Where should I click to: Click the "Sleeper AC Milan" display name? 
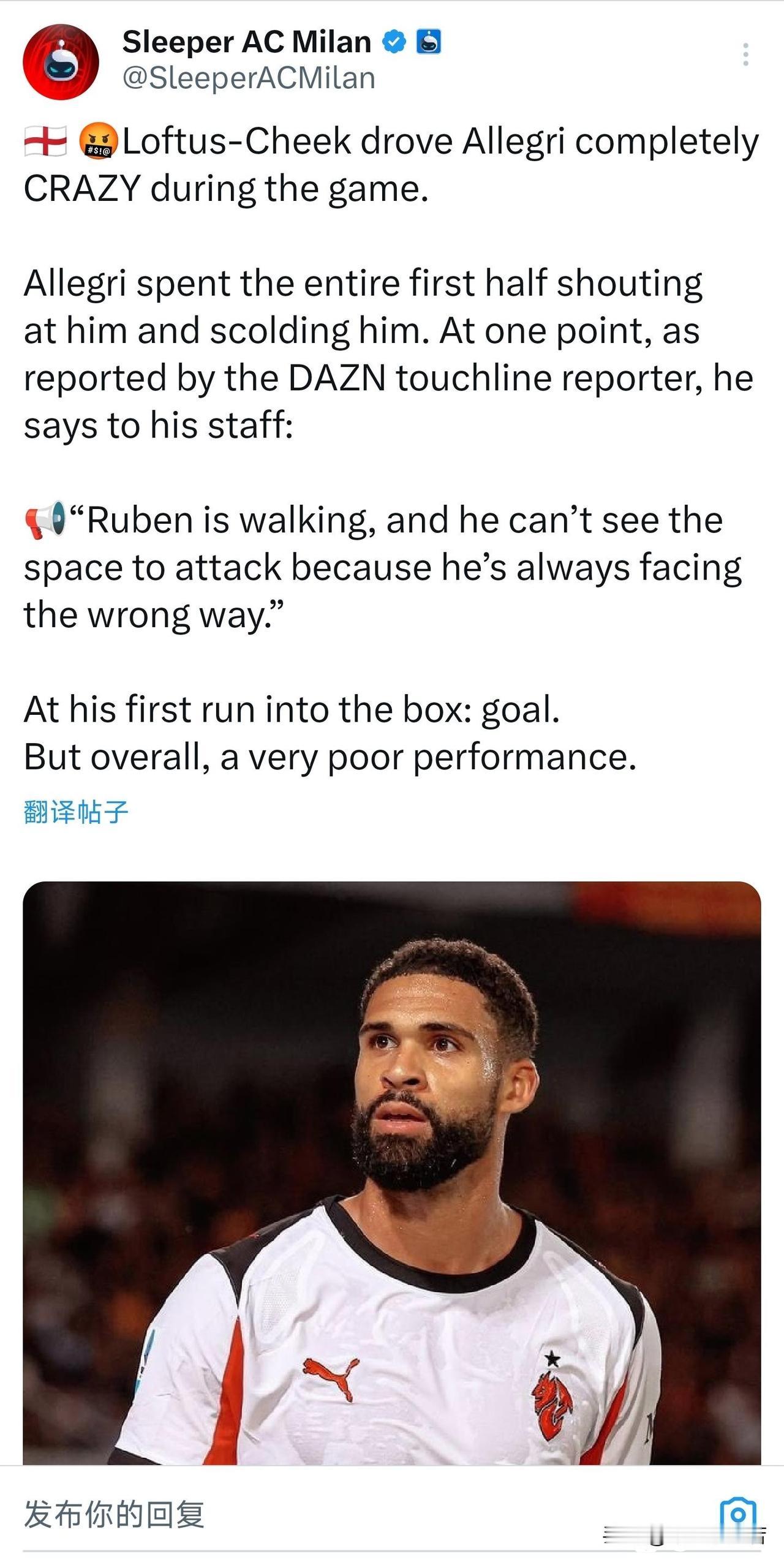tap(247, 42)
